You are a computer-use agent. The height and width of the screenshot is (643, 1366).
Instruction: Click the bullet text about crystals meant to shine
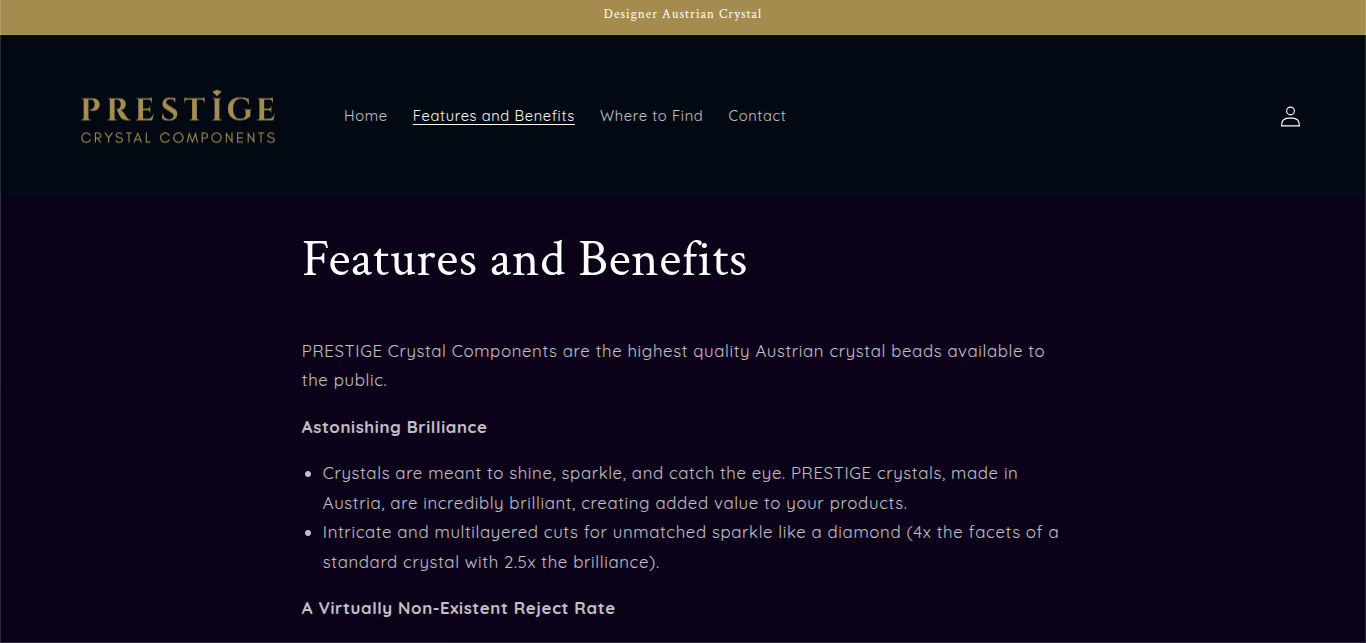[669, 473]
